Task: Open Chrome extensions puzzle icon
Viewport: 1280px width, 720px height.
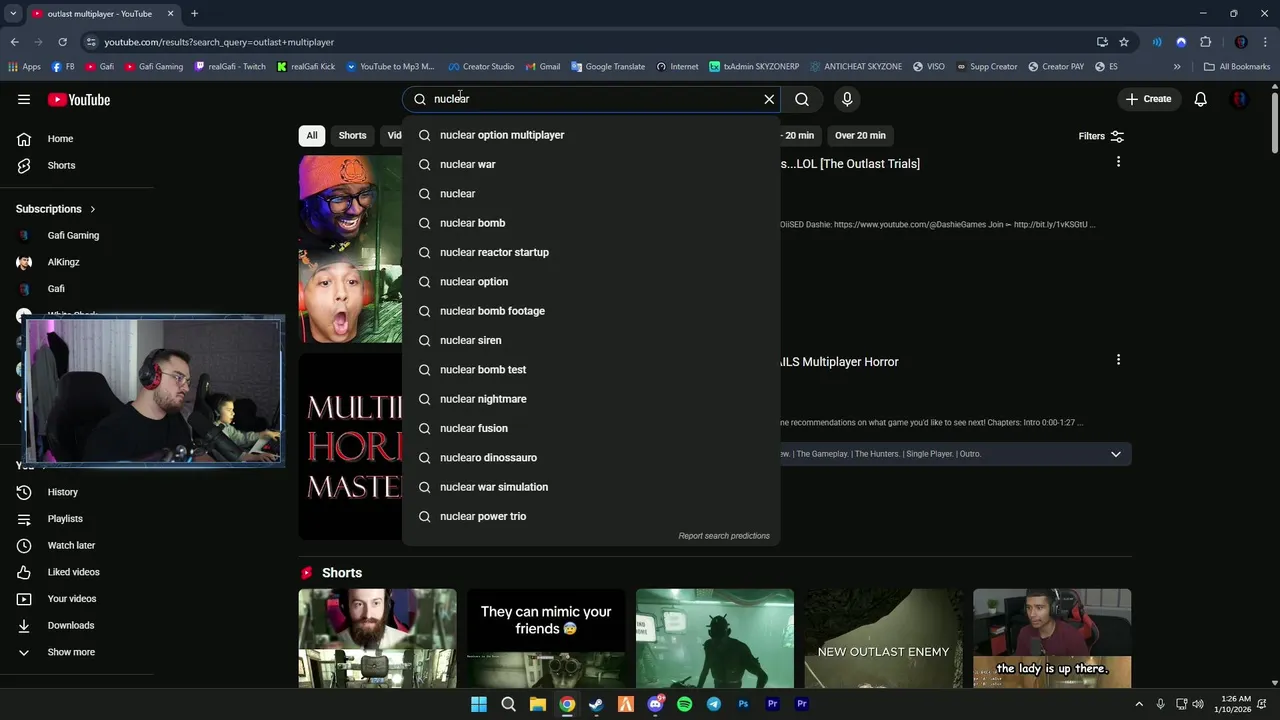Action: 1205,42
